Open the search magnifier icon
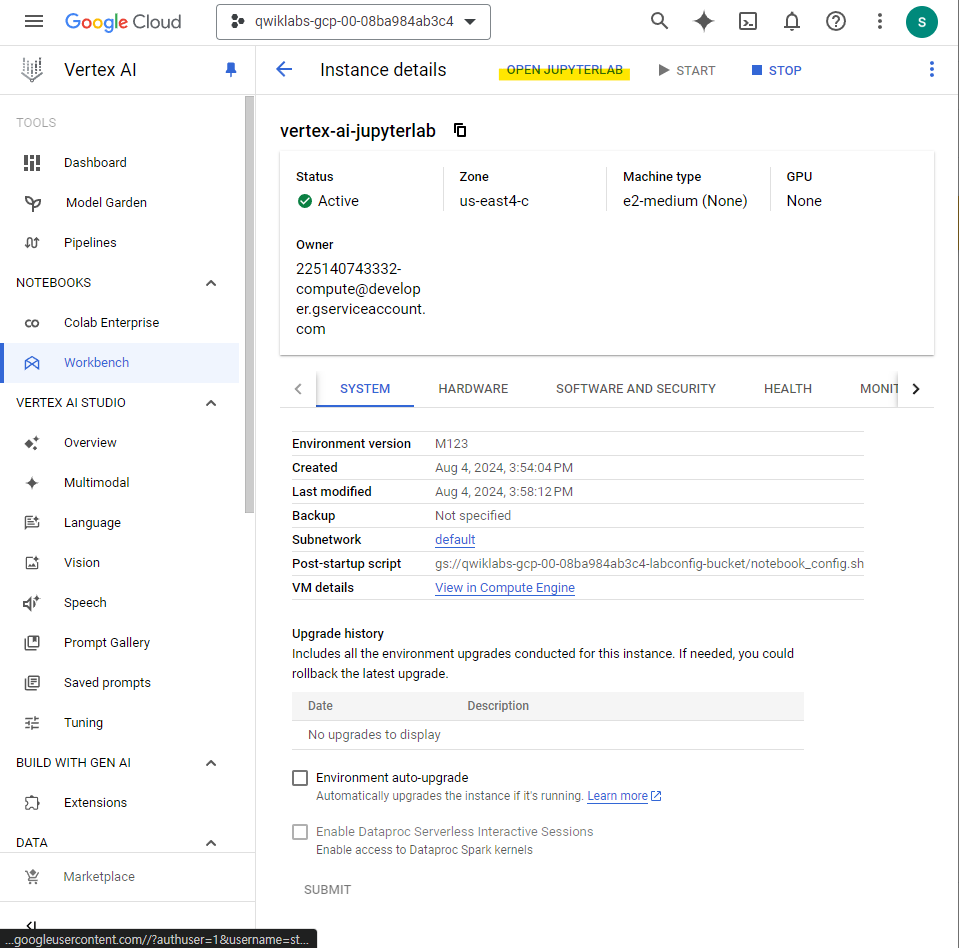 tap(659, 21)
